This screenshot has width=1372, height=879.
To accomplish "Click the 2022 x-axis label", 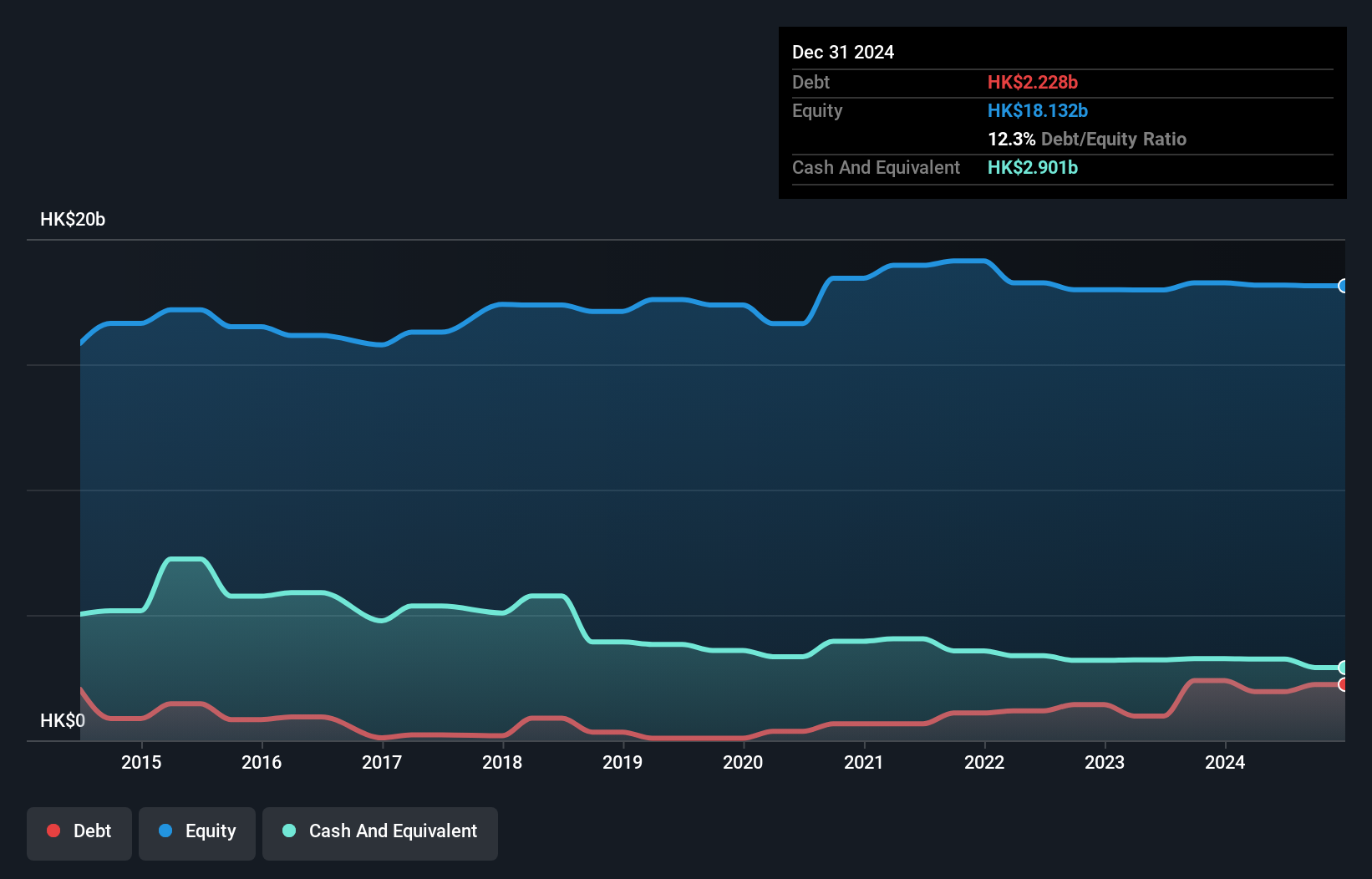I will coord(984,762).
